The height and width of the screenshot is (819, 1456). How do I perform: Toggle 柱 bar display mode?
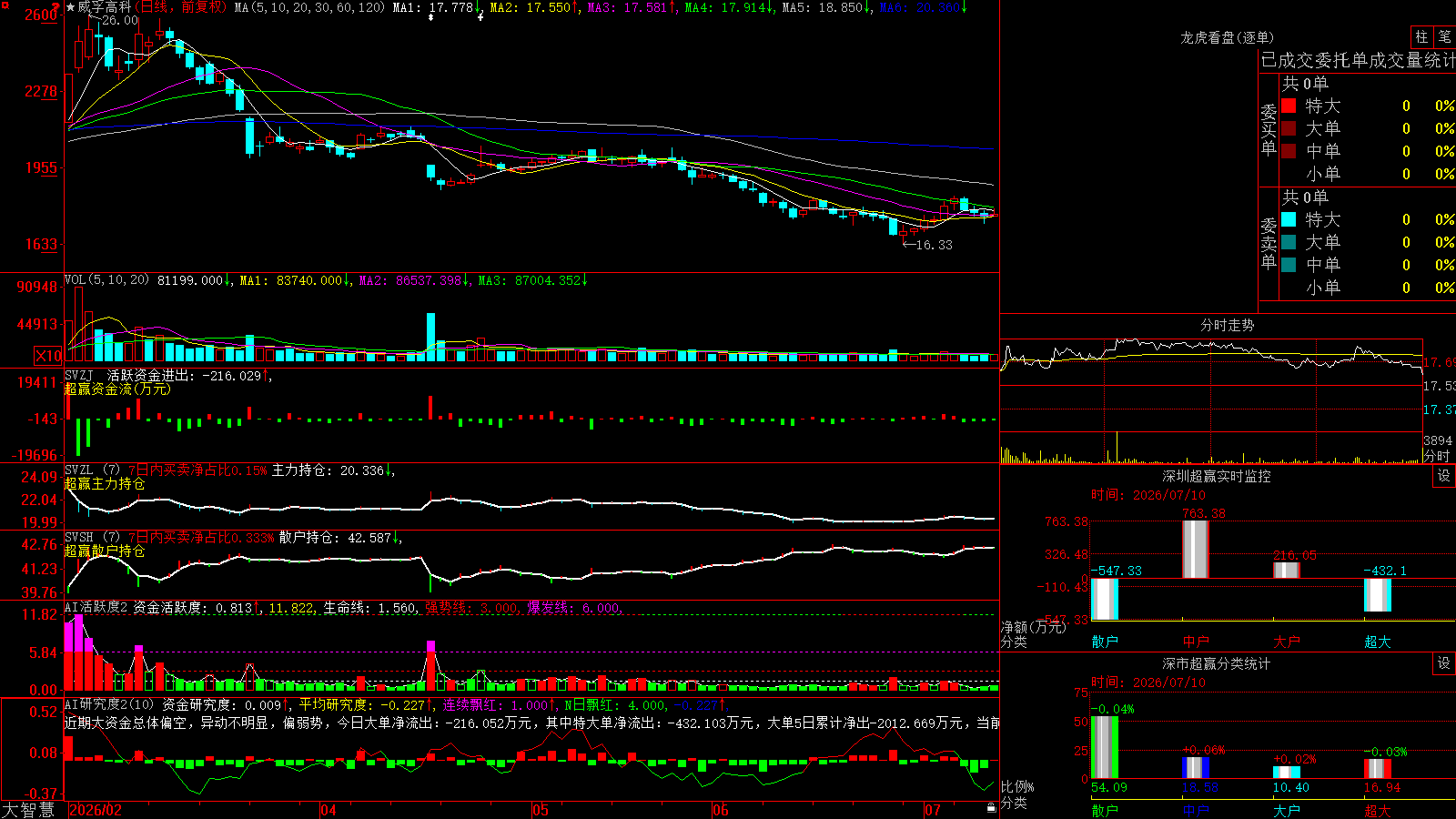(1421, 36)
